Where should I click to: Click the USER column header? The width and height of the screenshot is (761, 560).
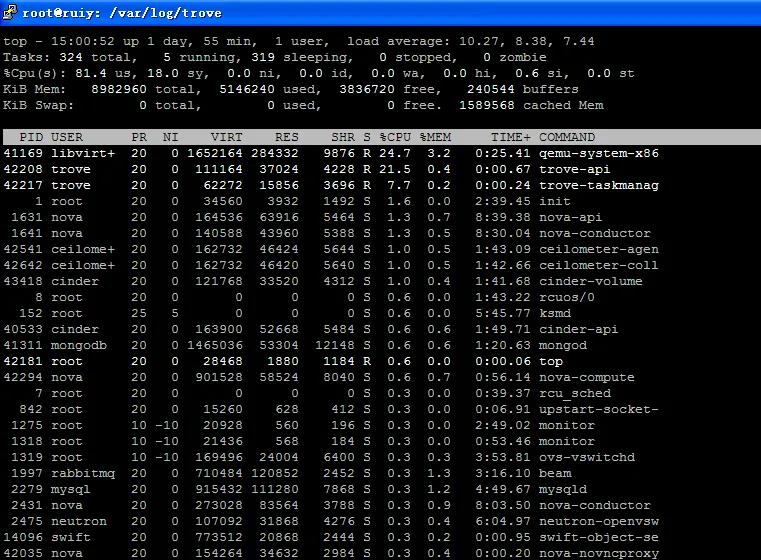67,137
